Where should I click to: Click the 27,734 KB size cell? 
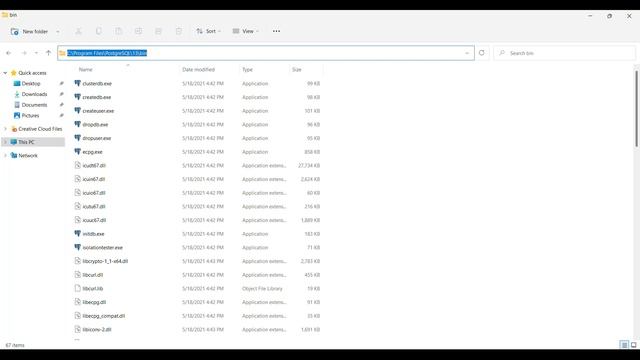tap(309, 166)
